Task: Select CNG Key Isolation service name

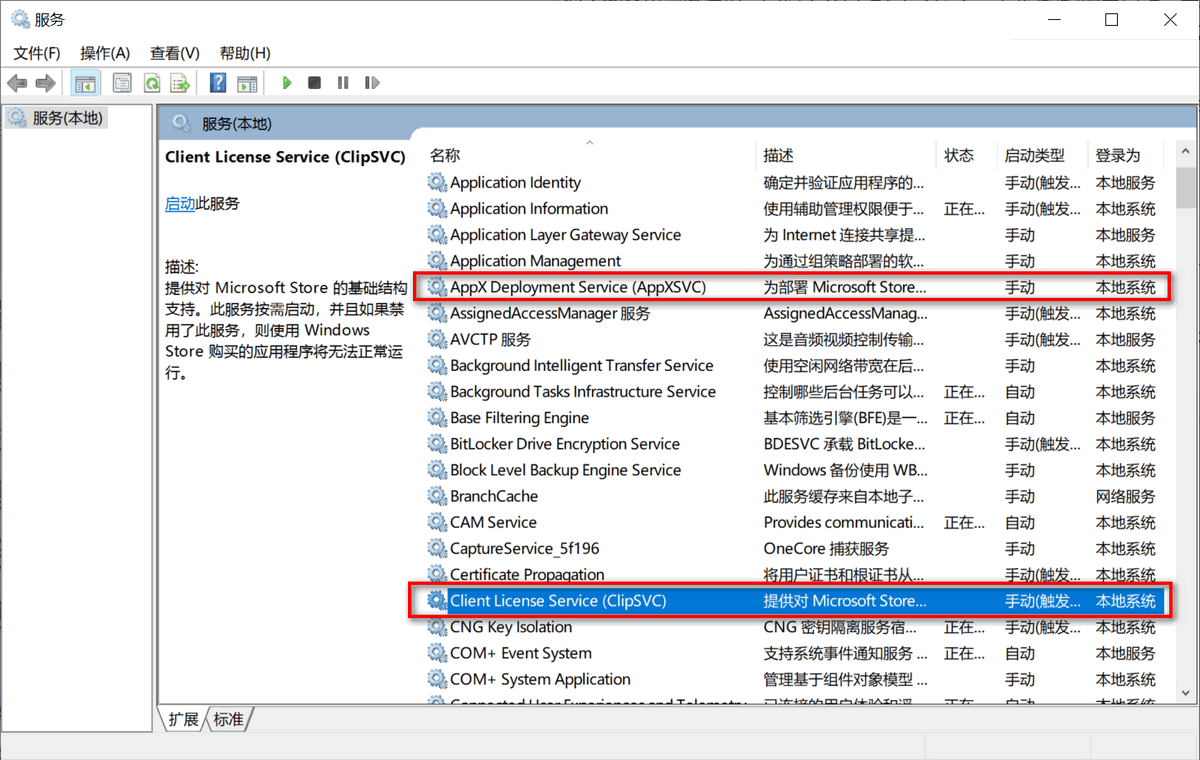Action: point(511,627)
